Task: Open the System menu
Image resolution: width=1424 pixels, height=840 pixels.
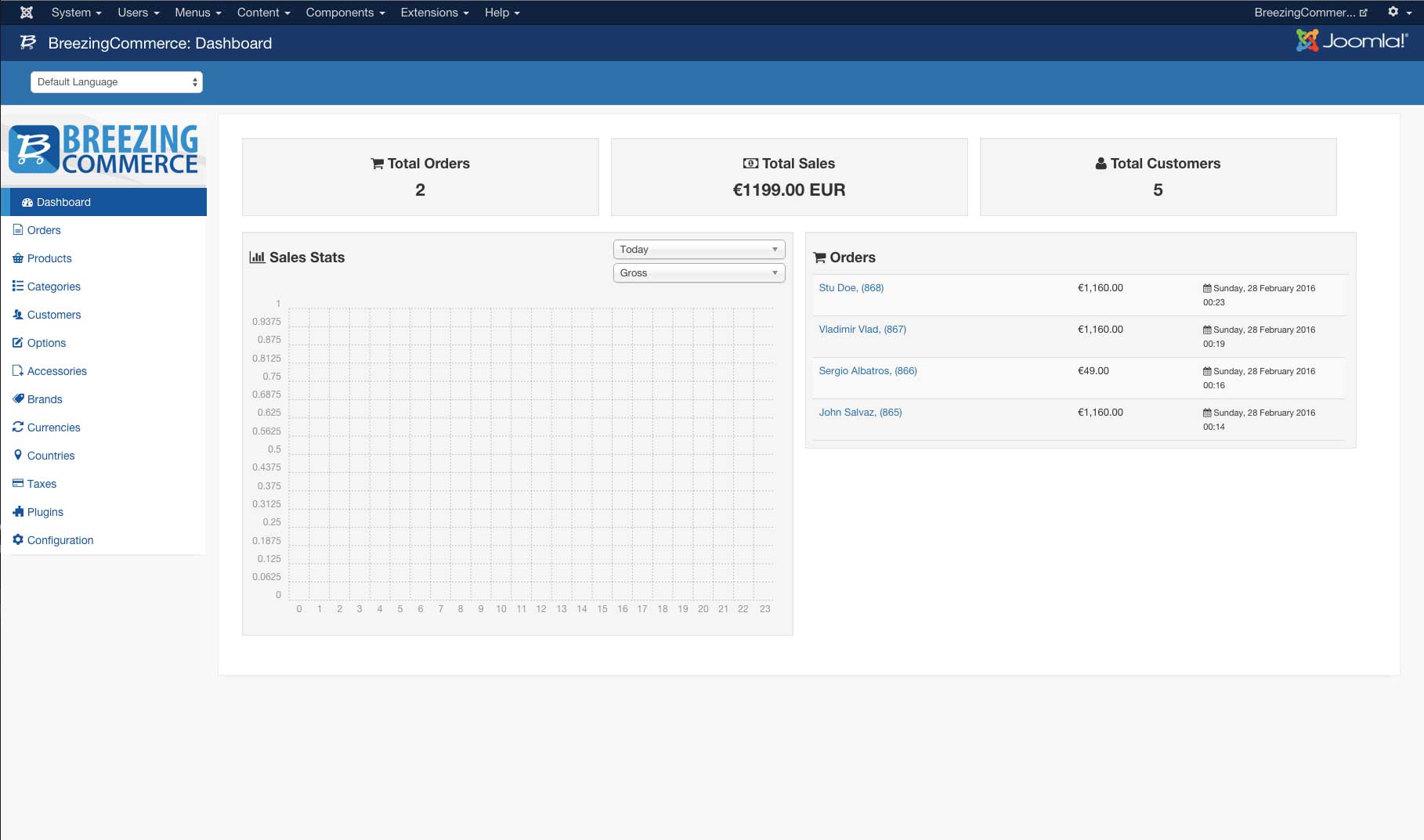Action: tap(76, 13)
